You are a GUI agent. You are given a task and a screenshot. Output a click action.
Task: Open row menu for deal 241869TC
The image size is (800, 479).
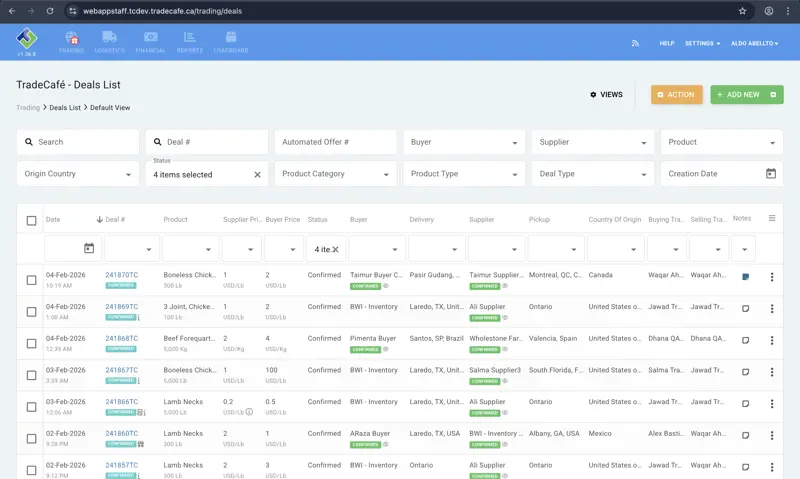pyautogui.click(x=772, y=309)
